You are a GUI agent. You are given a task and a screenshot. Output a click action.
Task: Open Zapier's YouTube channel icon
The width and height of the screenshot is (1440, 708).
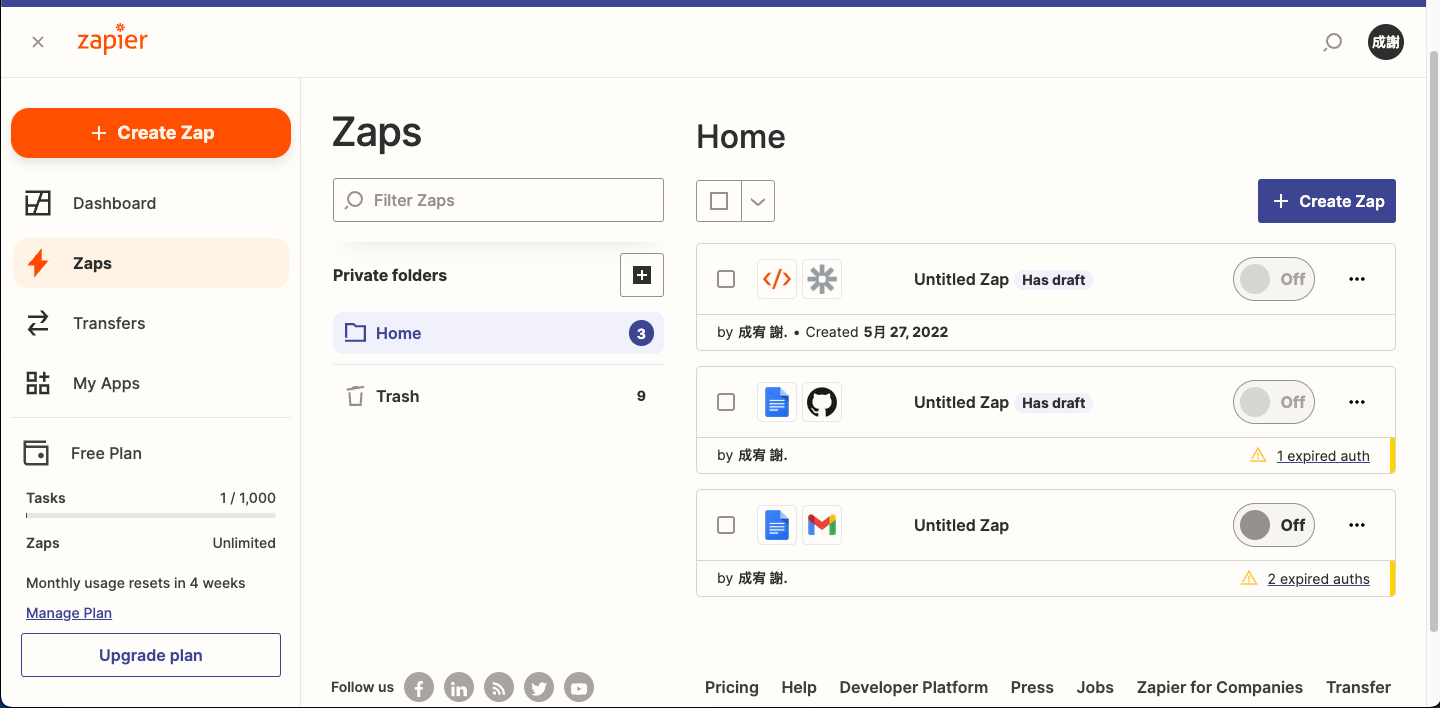pos(579,687)
